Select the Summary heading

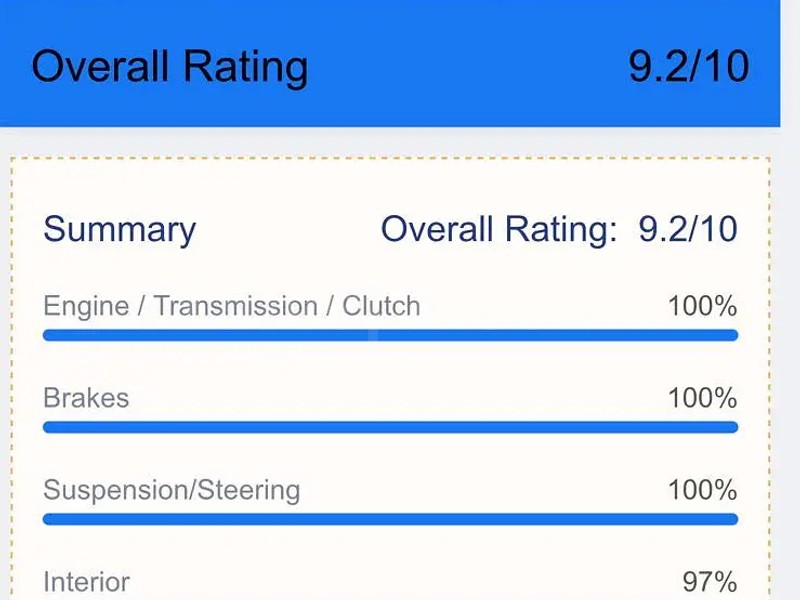tap(119, 229)
